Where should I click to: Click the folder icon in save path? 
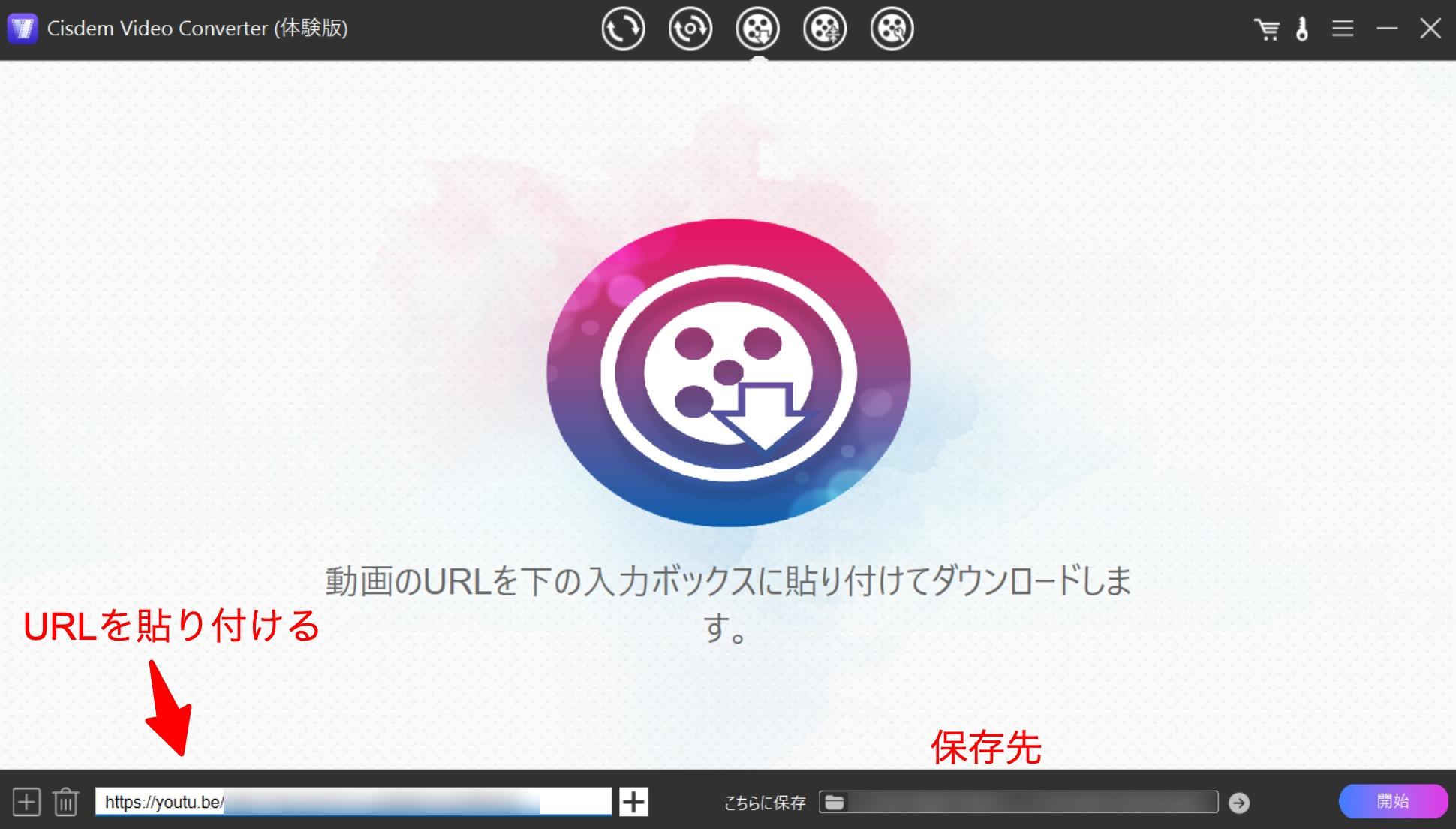[835, 803]
